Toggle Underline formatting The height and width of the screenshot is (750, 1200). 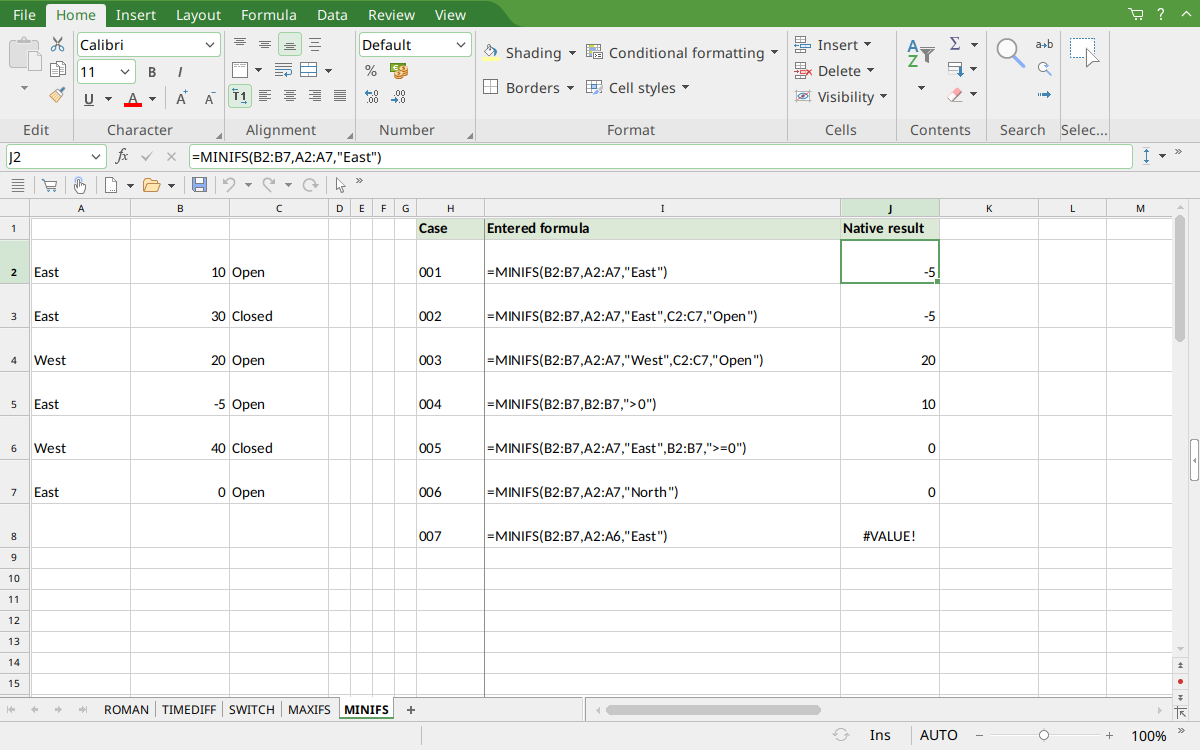click(x=89, y=98)
